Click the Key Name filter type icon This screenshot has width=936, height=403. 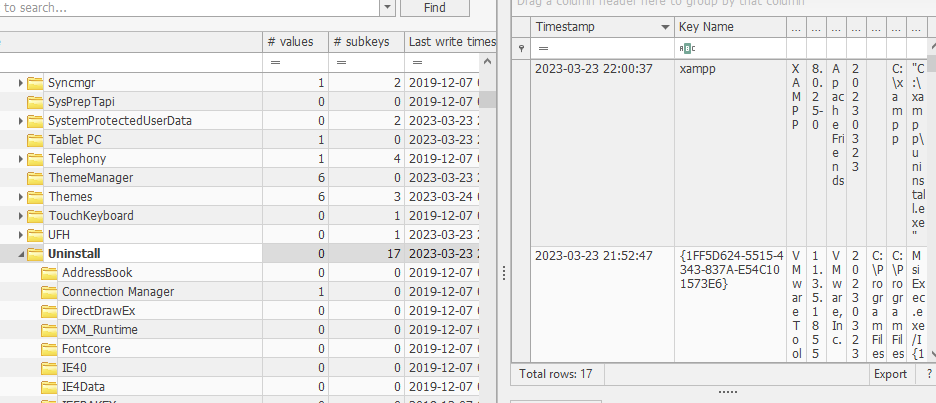click(688, 48)
